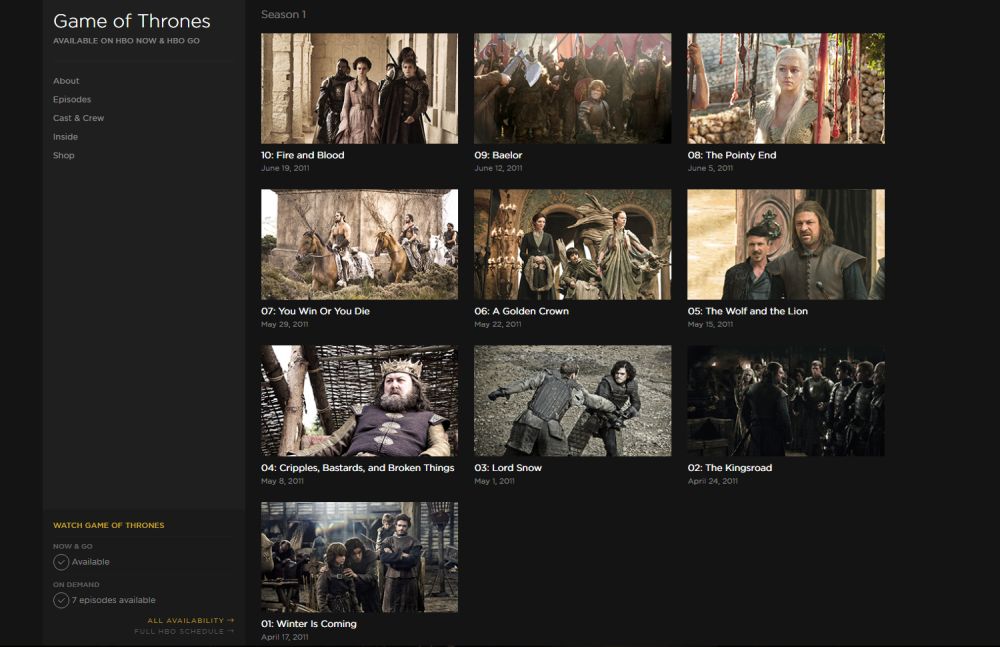
Task: Click the title '01: Winter Is Coming'
Action: (x=309, y=624)
